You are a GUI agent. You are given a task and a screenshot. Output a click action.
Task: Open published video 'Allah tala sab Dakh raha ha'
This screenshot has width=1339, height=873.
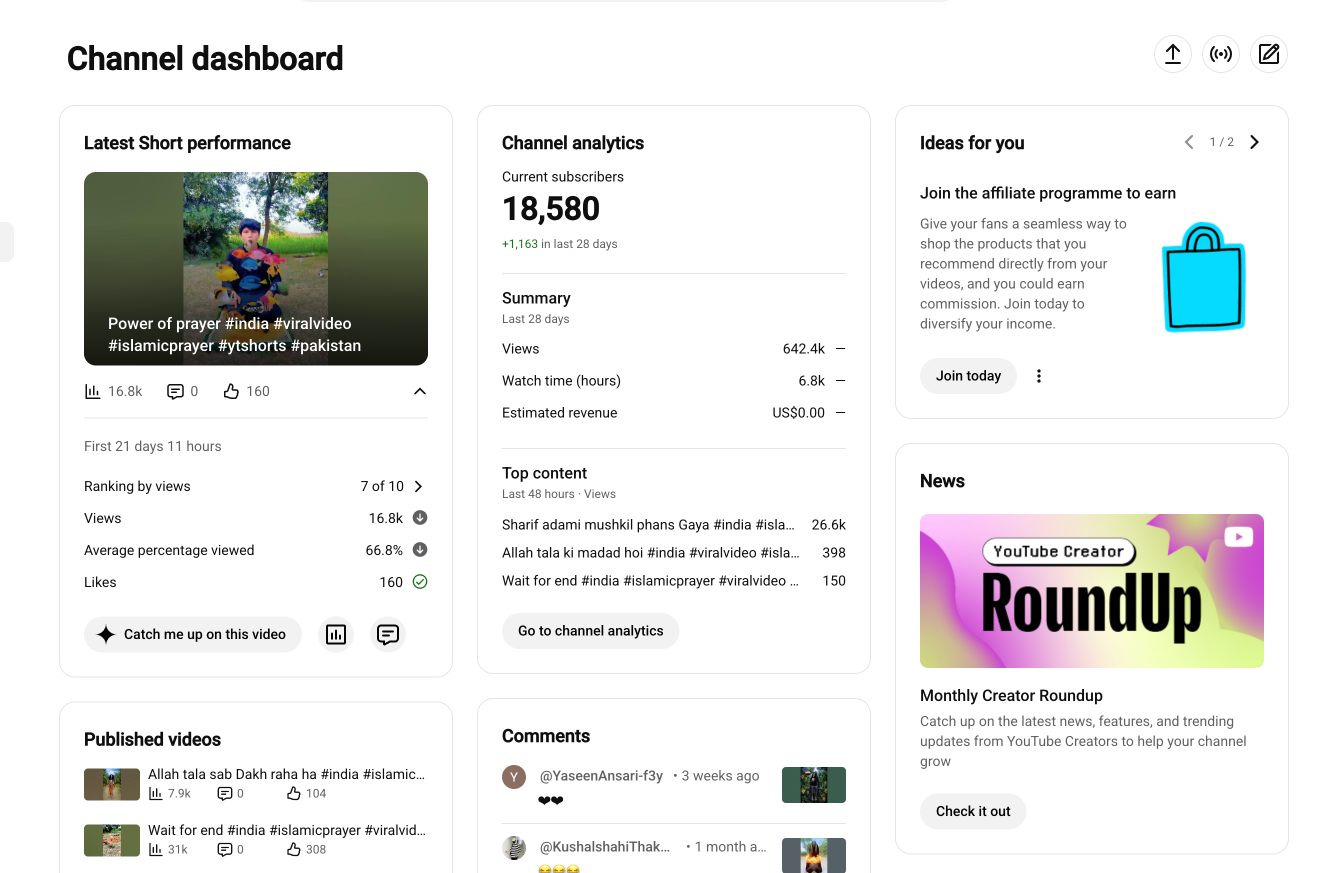tap(287, 774)
